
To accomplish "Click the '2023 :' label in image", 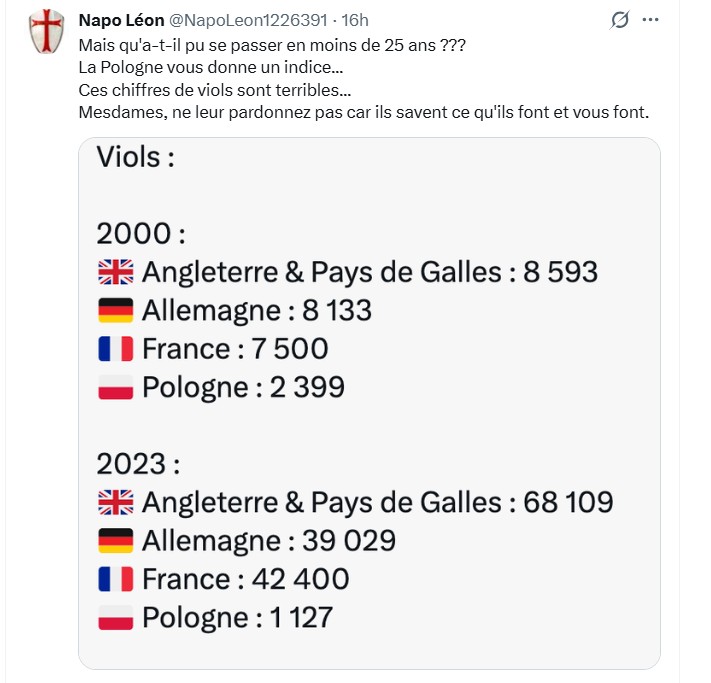I will point(138,464).
